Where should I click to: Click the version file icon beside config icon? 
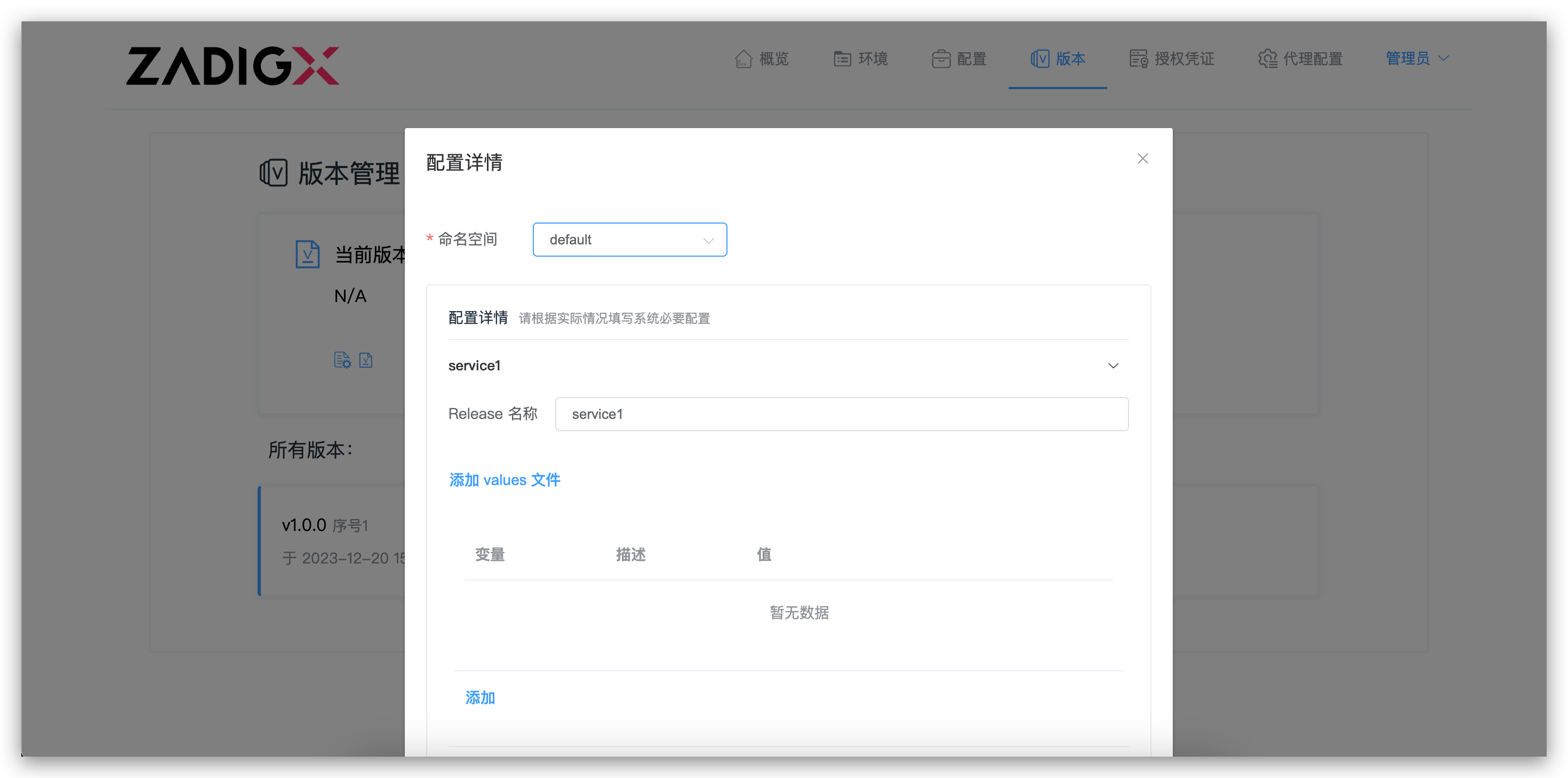point(366,360)
